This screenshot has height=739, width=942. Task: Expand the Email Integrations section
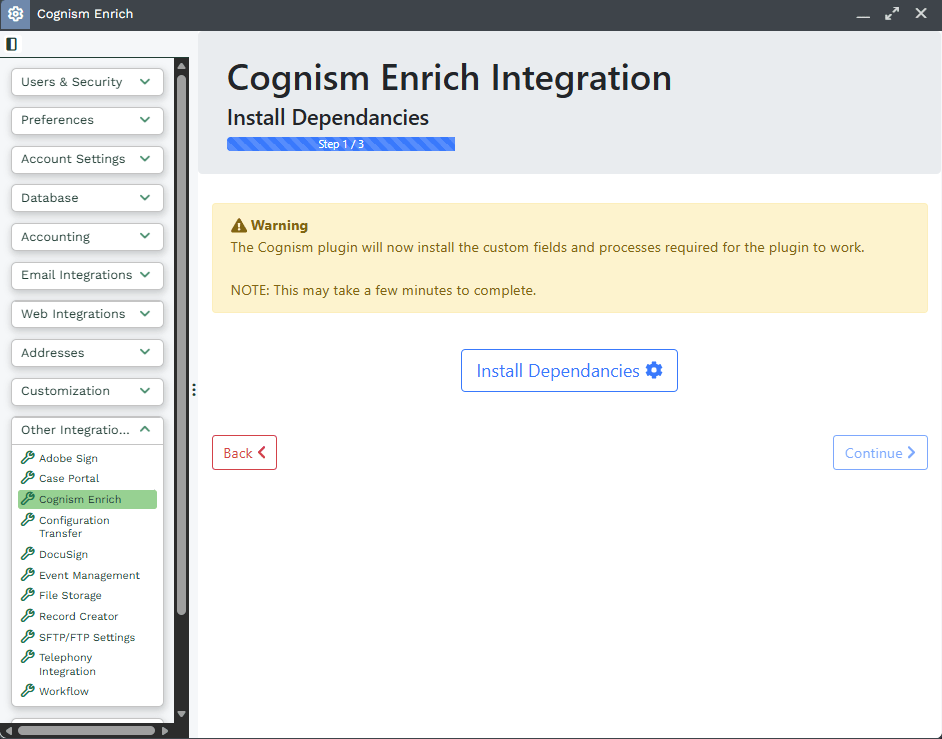click(x=87, y=275)
